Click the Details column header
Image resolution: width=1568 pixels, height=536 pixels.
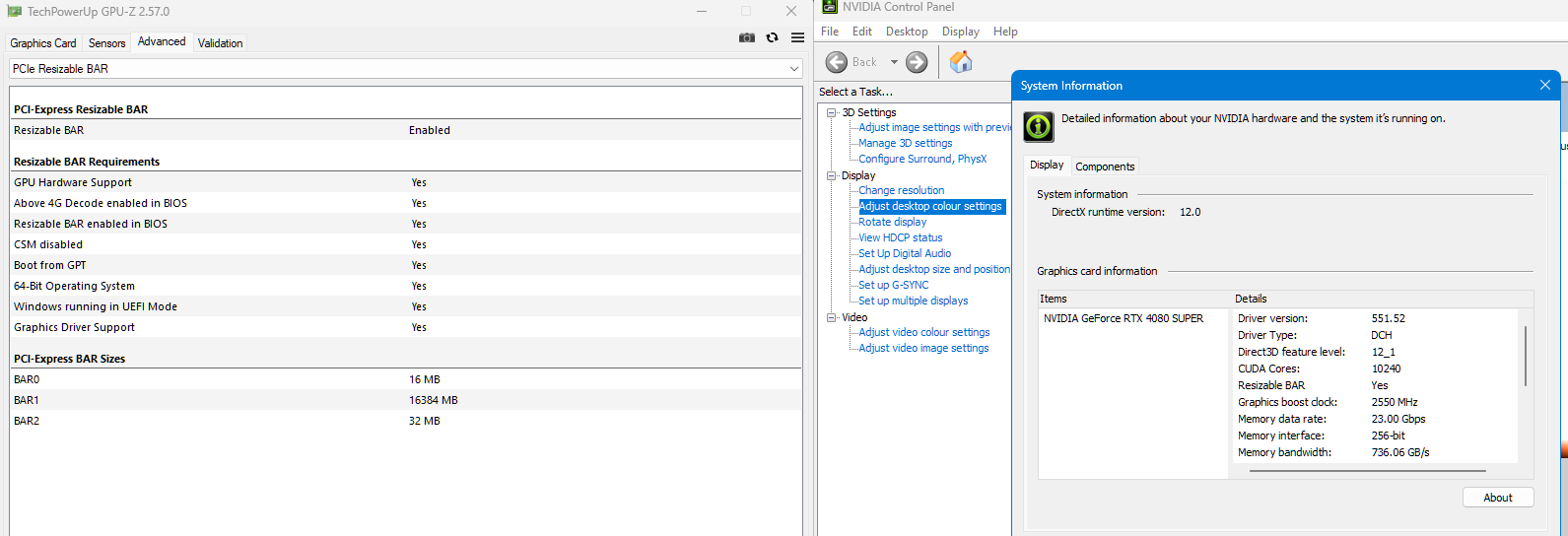pos(1382,299)
